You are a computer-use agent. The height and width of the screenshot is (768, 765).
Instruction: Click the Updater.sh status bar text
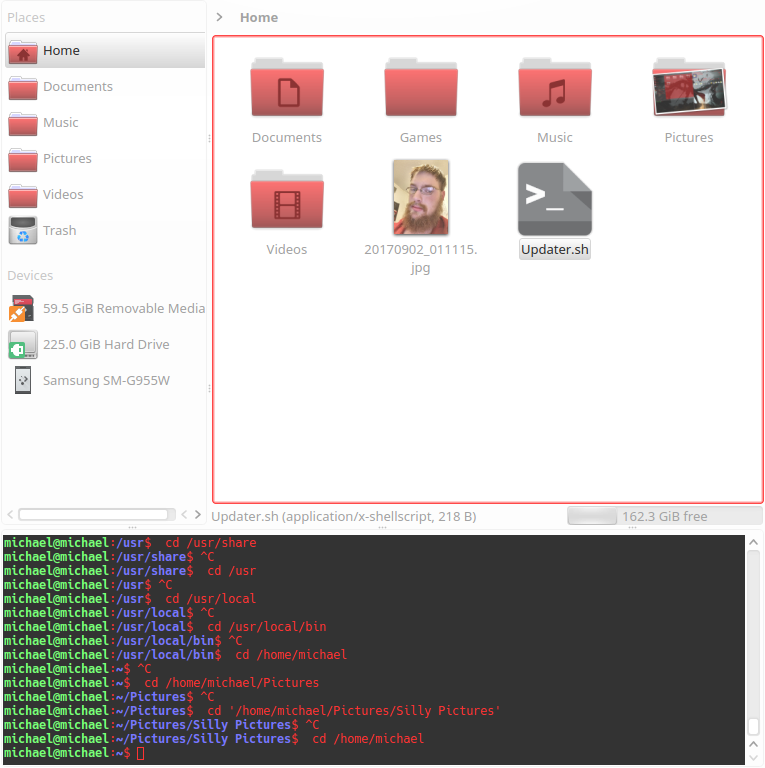(x=344, y=517)
